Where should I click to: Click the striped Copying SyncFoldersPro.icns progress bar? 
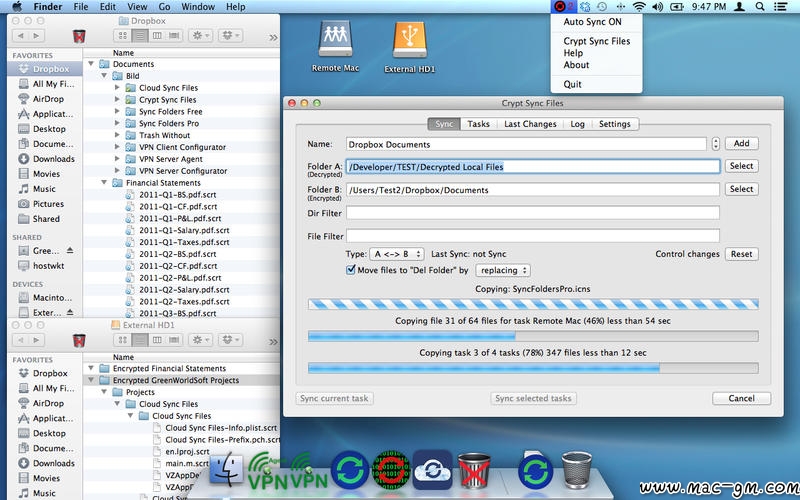533,305
